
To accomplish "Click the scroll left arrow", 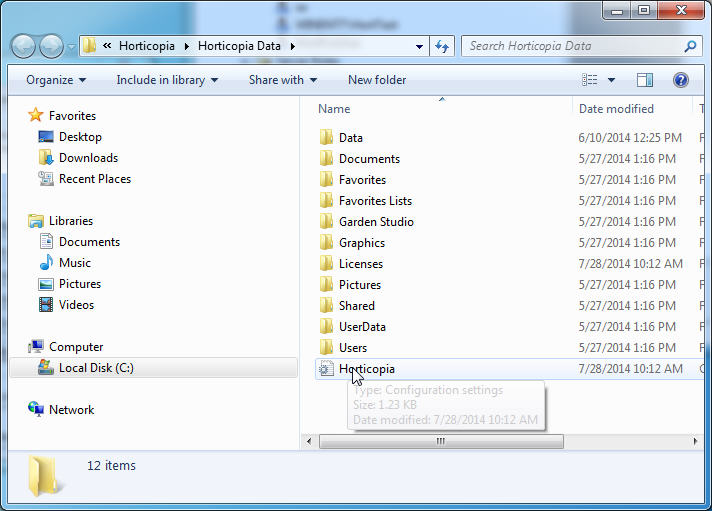I will pyautogui.click(x=309, y=441).
